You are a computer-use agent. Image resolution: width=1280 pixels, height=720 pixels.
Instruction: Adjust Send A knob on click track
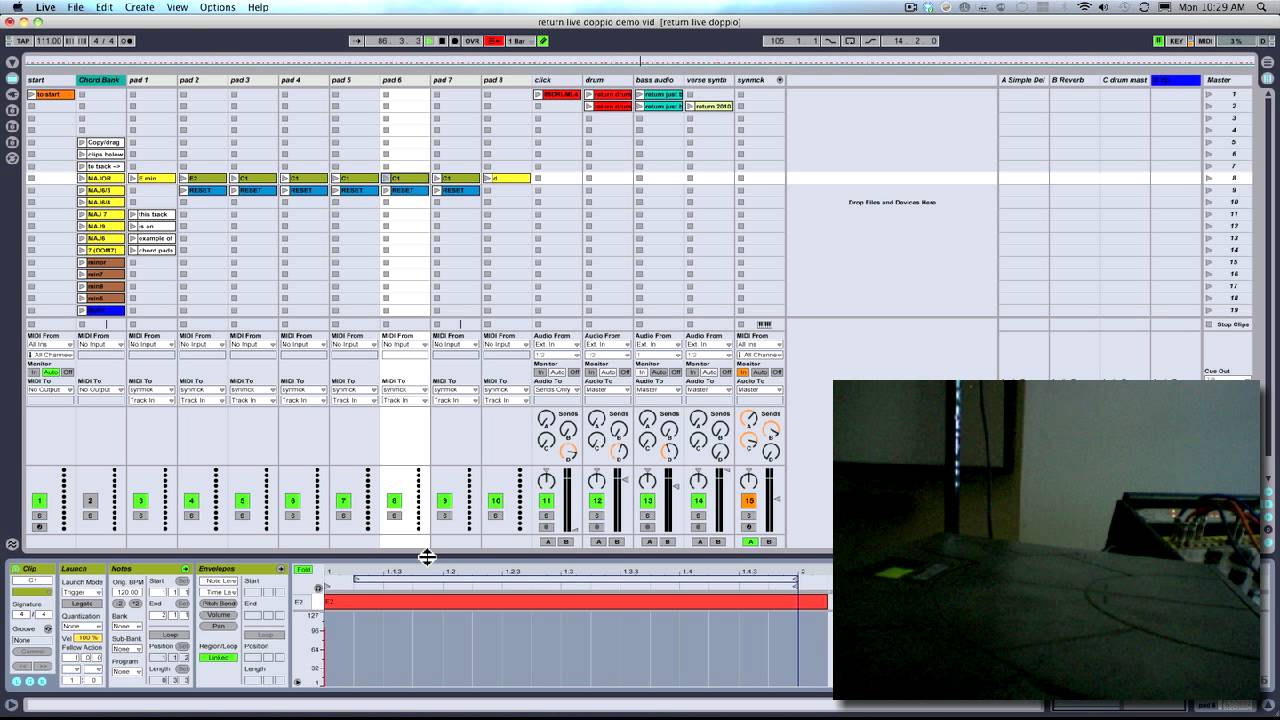546,419
